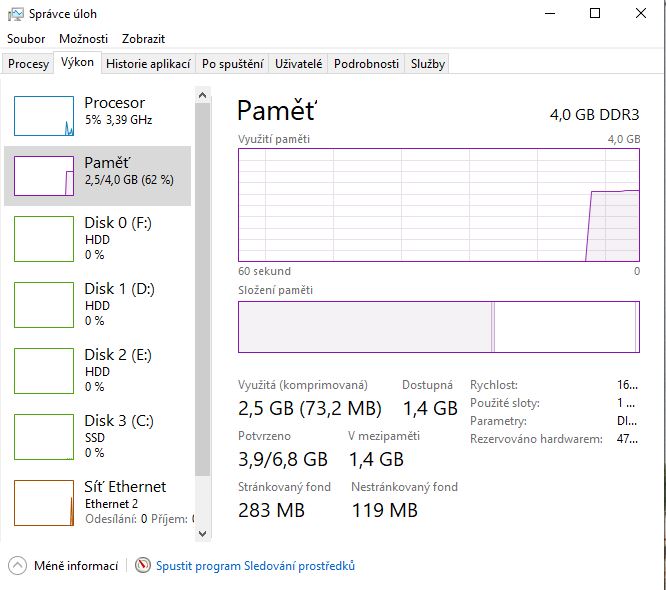Switch to the Podrobnosti tab
The image size is (666, 590).
[366, 64]
